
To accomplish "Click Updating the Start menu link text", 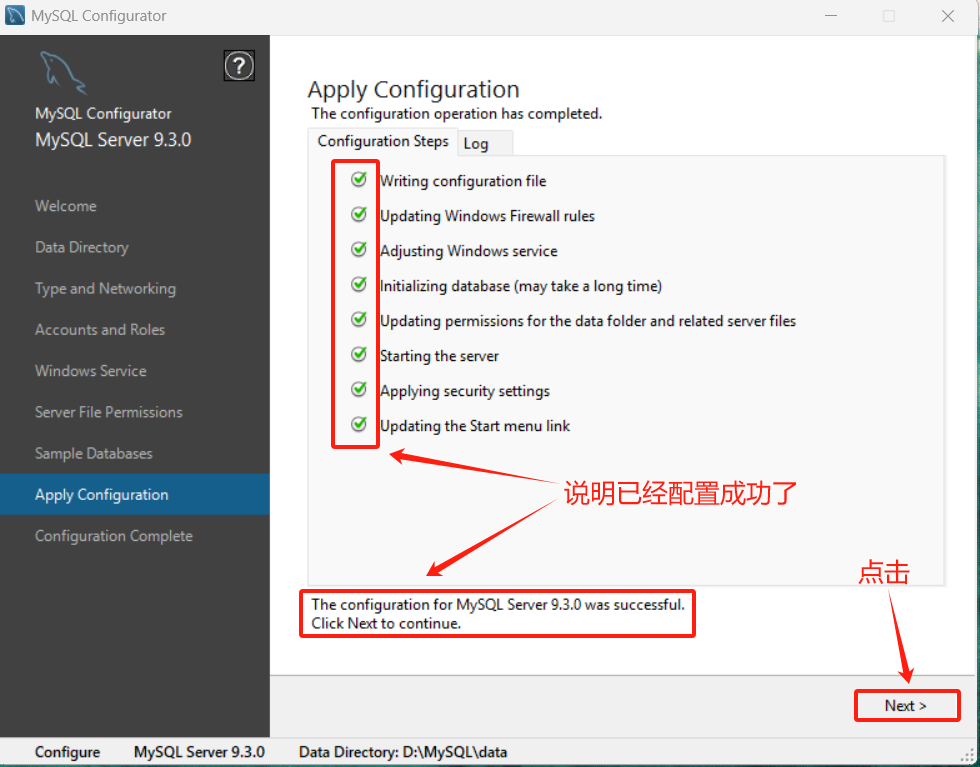I will click(475, 426).
